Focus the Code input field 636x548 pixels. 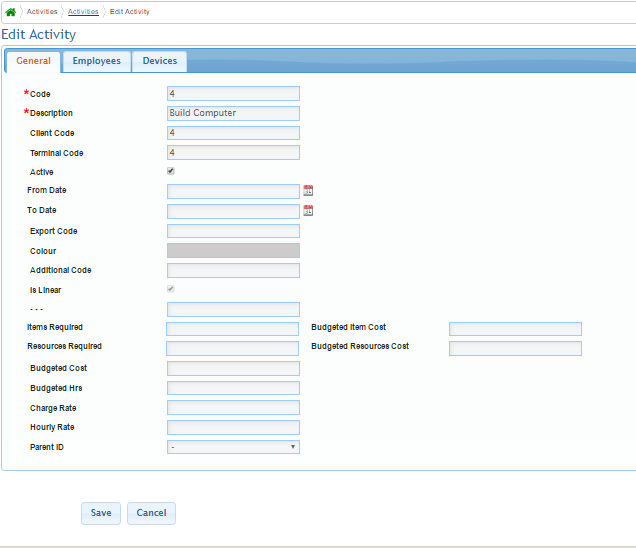pos(233,93)
